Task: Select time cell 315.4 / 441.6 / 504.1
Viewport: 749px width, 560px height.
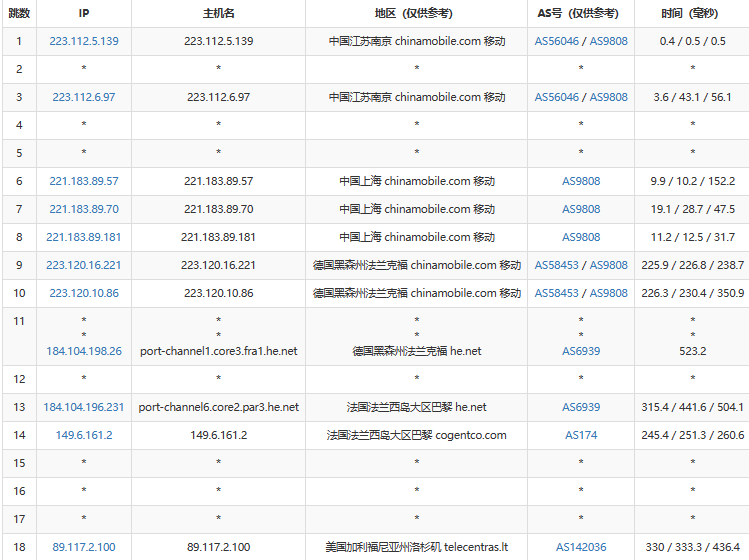Action: click(692, 407)
